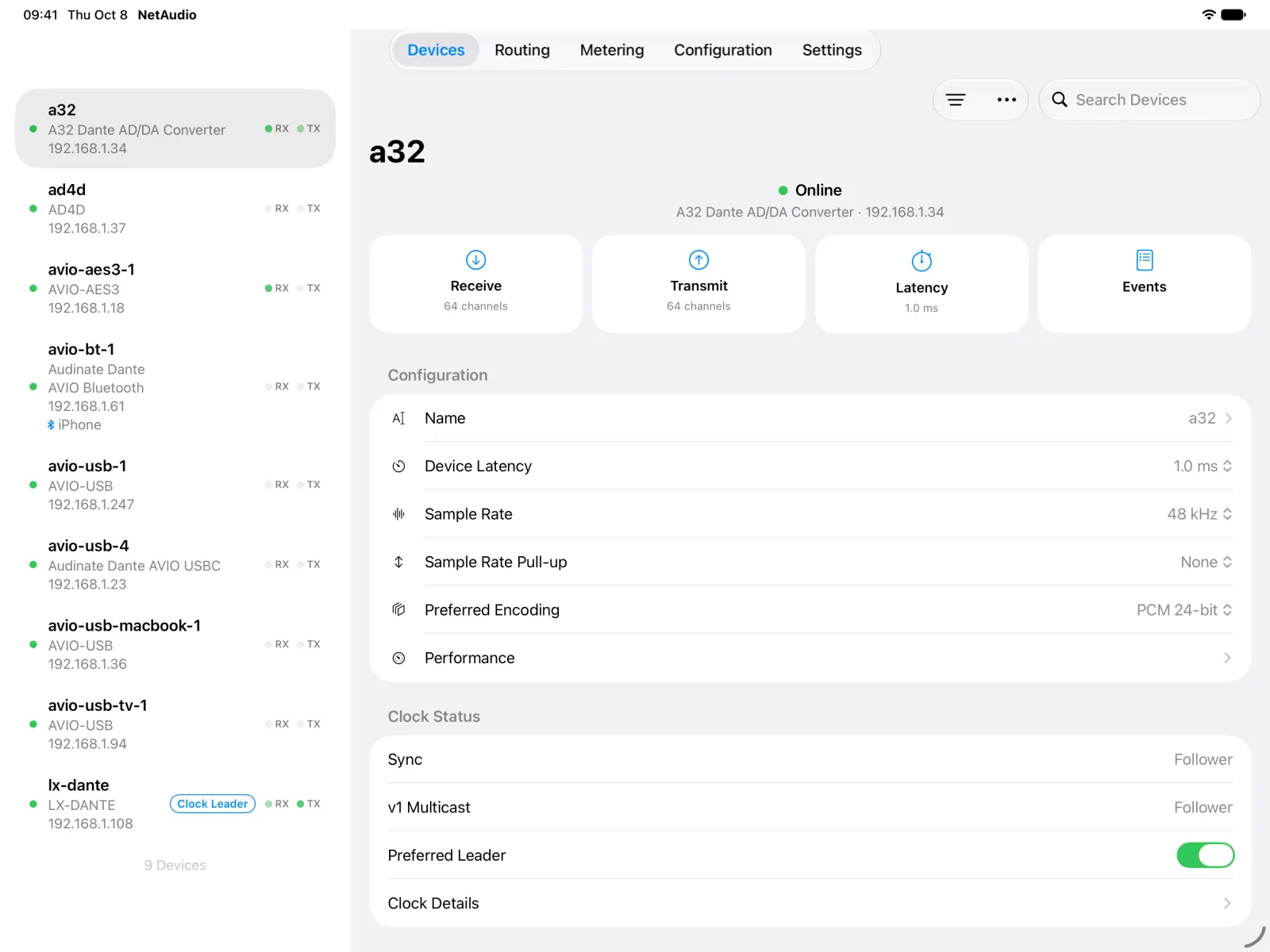Select the avio-bt-1 device

click(x=175, y=387)
